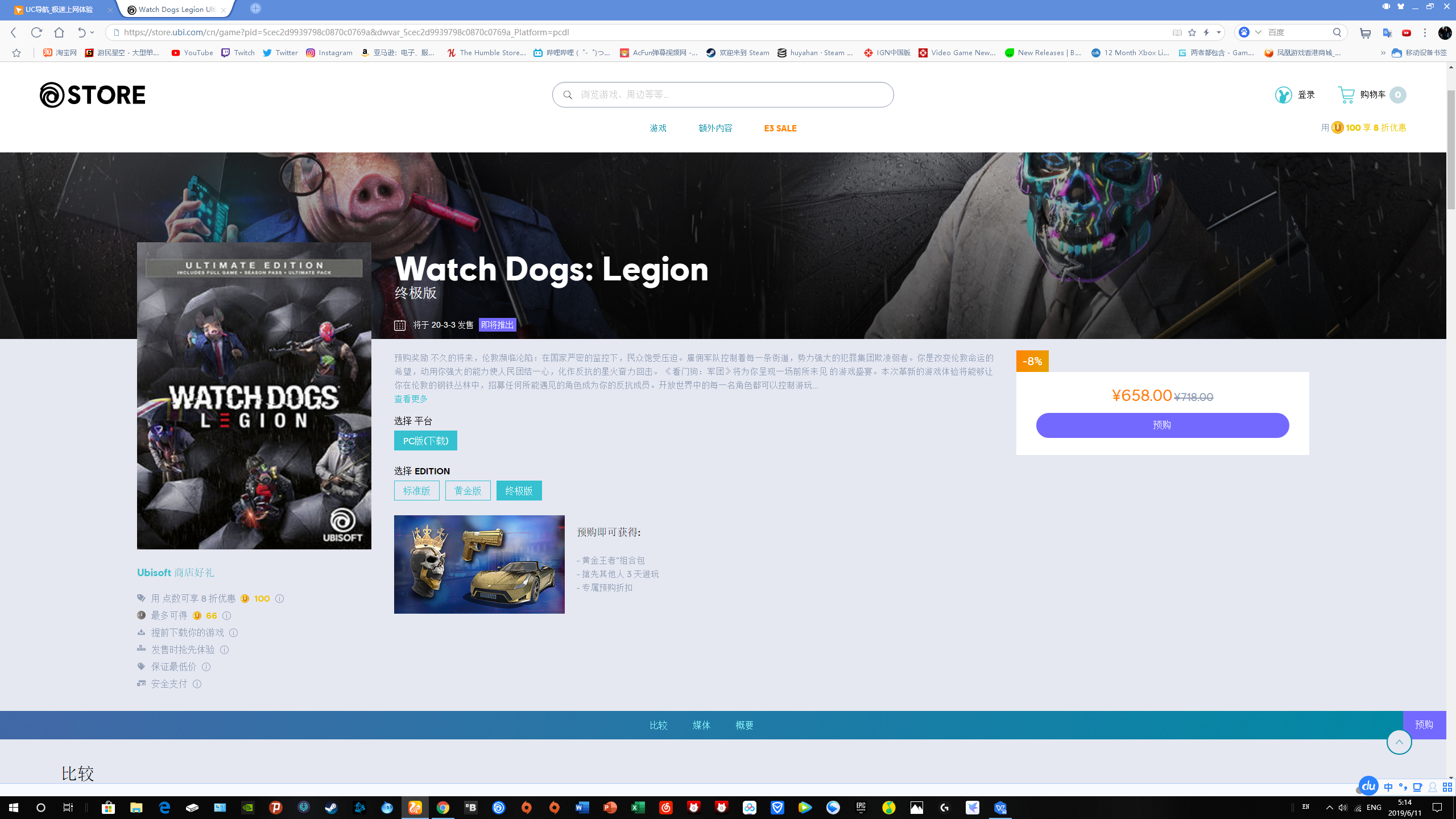Open address bar dropdown arrow
The width and height of the screenshot is (1456, 819).
pos(1219,32)
